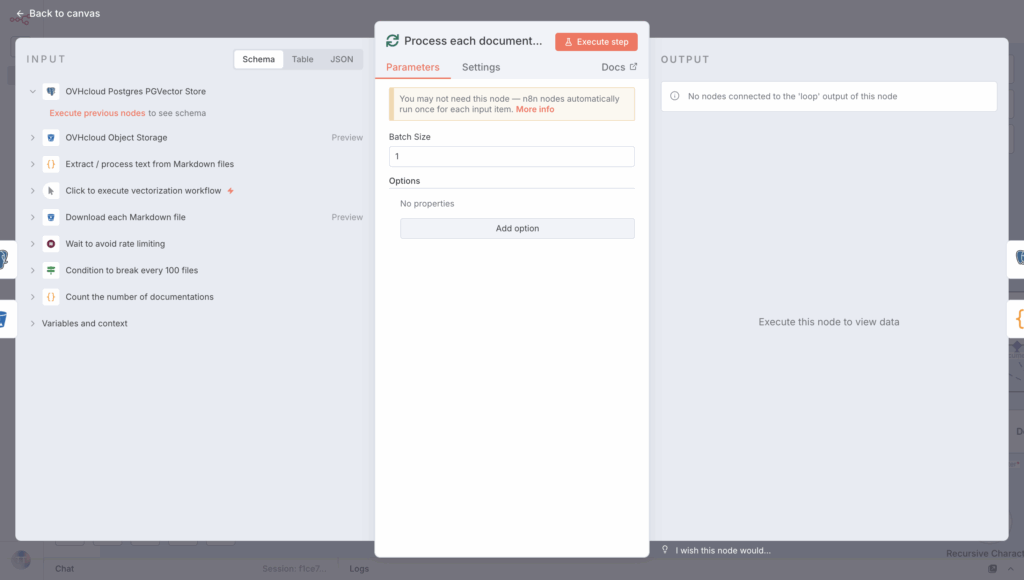Expand the Variables and context section
Screen dimensions: 1024x580
click(x=33, y=324)
